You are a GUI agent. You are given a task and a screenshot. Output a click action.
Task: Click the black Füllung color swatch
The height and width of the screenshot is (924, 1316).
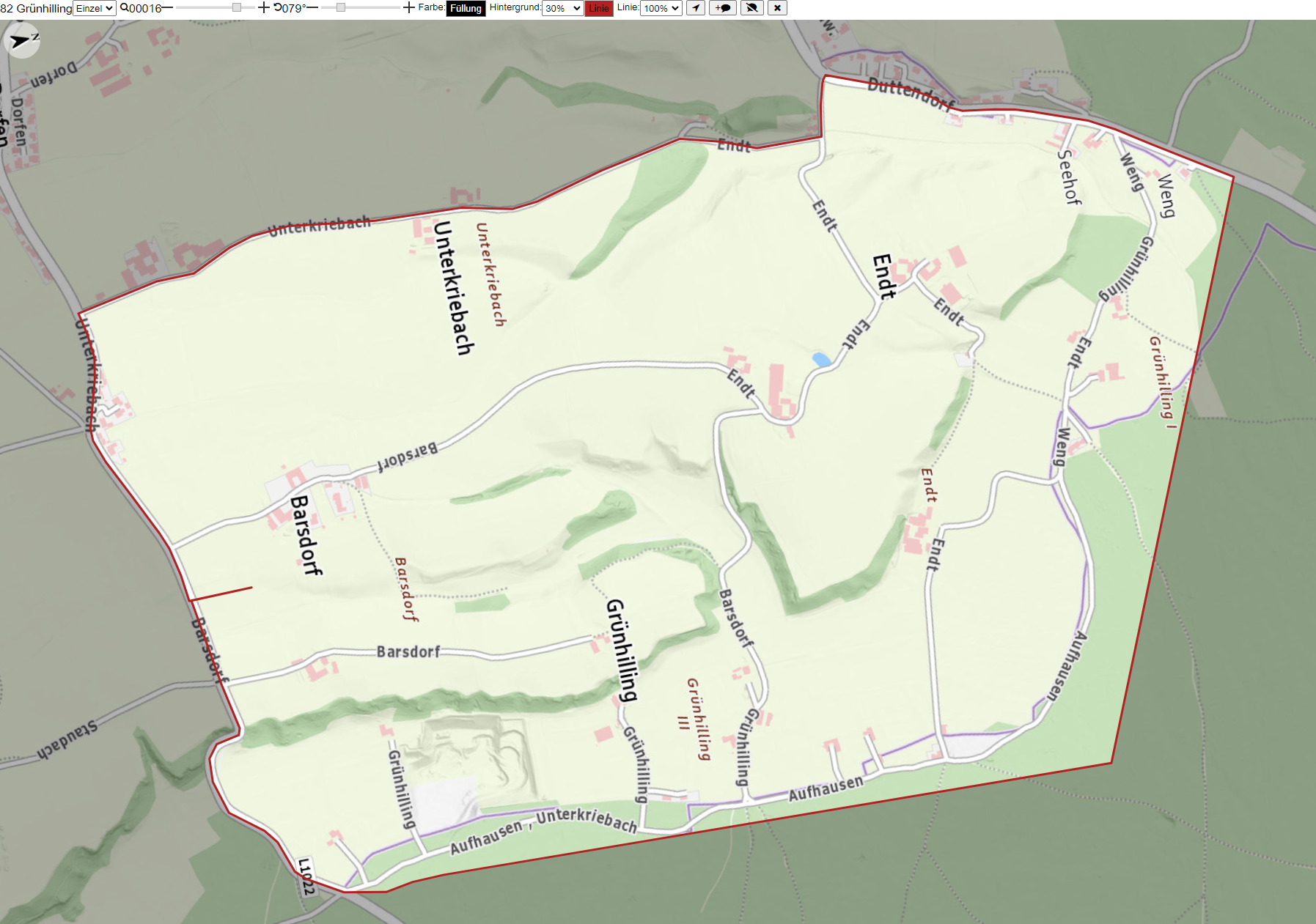(x=466, y=8)
